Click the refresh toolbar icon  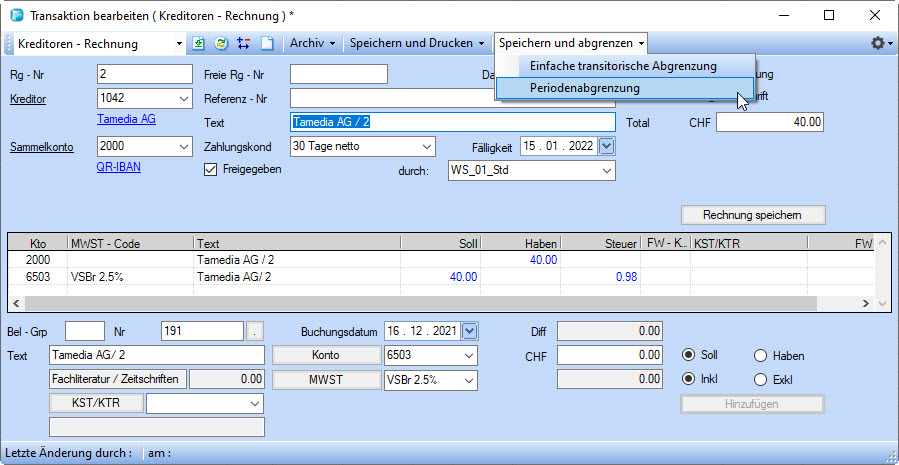tap(221, 44)
